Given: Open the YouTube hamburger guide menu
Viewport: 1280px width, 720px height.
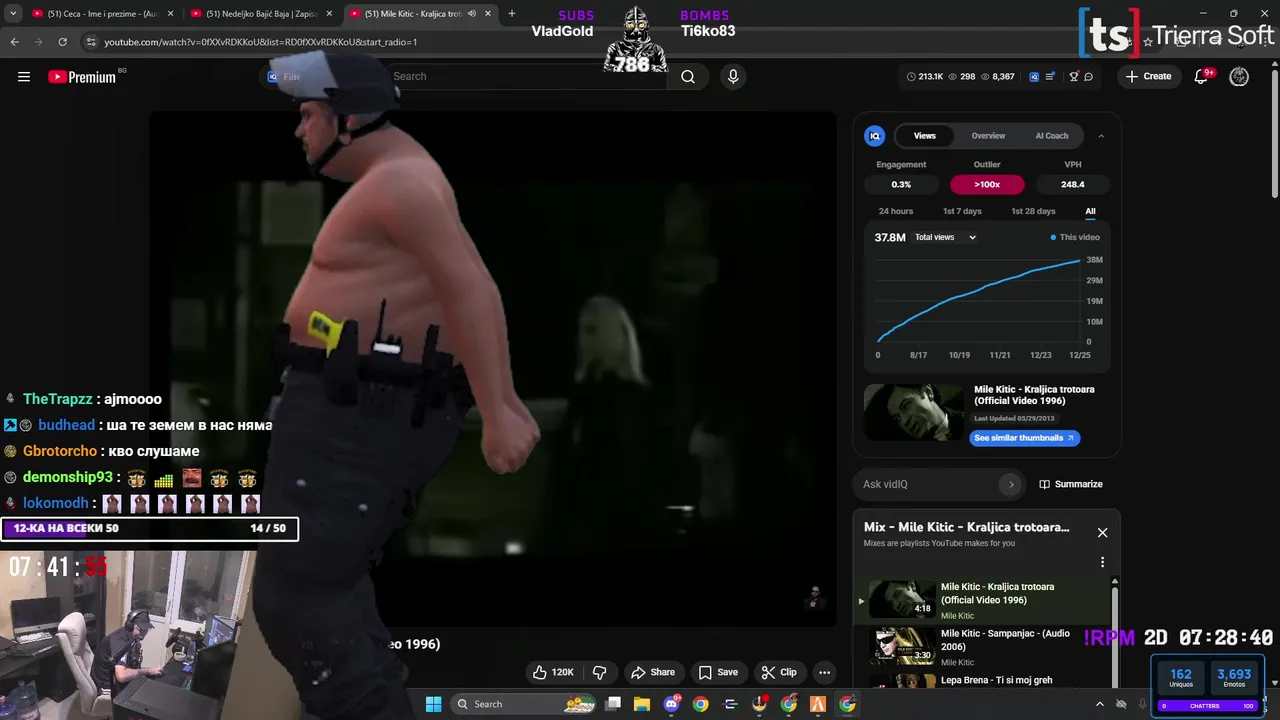Looking at the screenshot, I should point(24,77).
